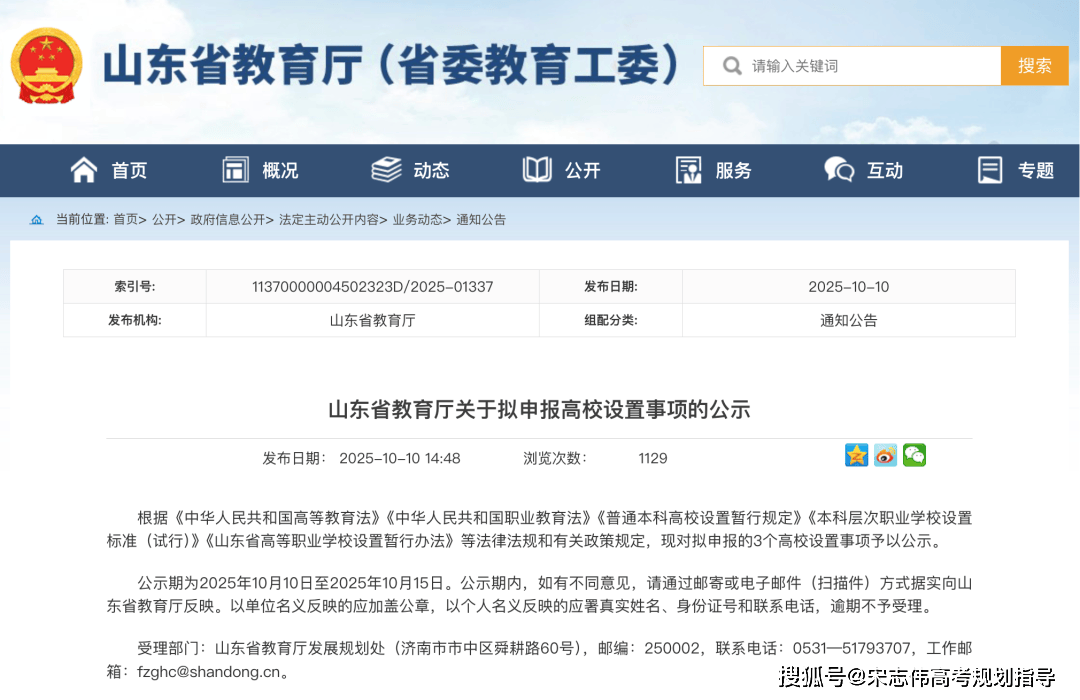This screenshot has width=1080, height=700.
Task: Open 业务动态 breadcrumb link
Action: tap(416, 220)
